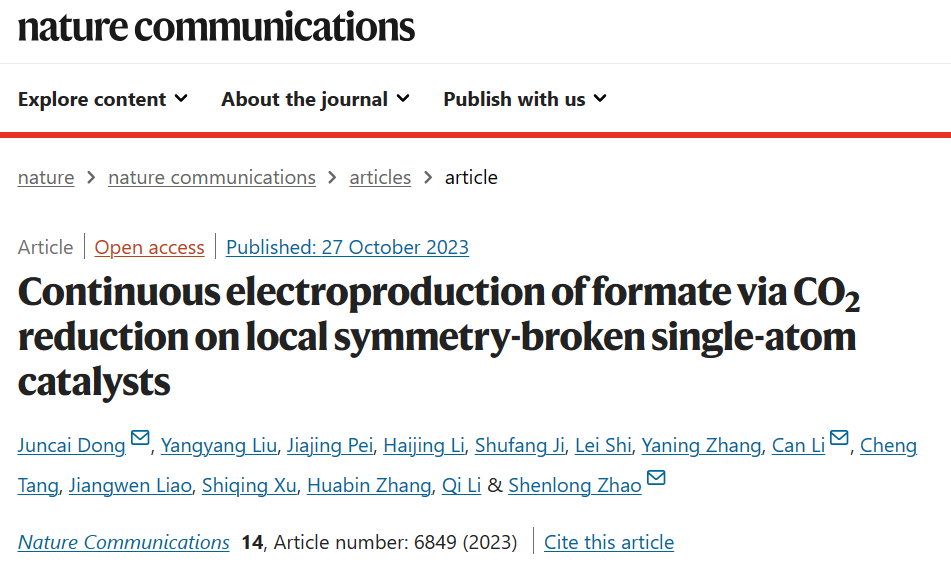This screenshot has height=564, width=951.
Task: Open the Nature Communications journal italic link
Action: point(124,542)
